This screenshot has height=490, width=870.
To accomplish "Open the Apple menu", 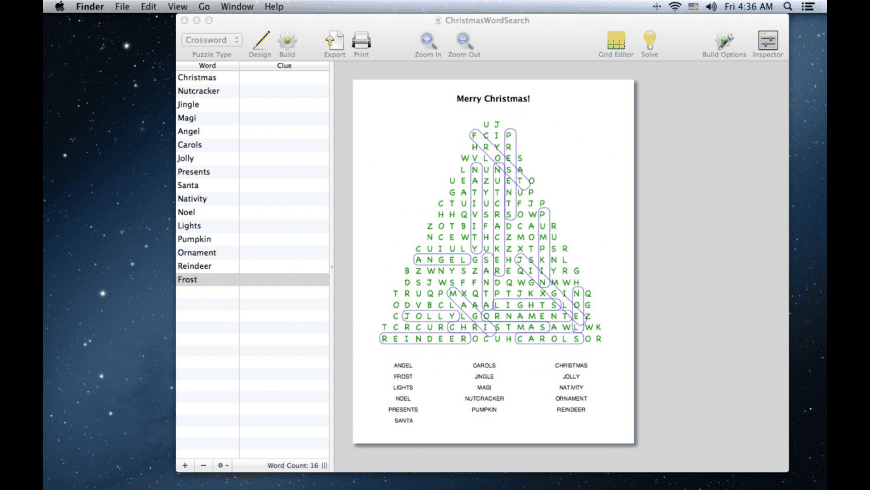I will (58, 6).
